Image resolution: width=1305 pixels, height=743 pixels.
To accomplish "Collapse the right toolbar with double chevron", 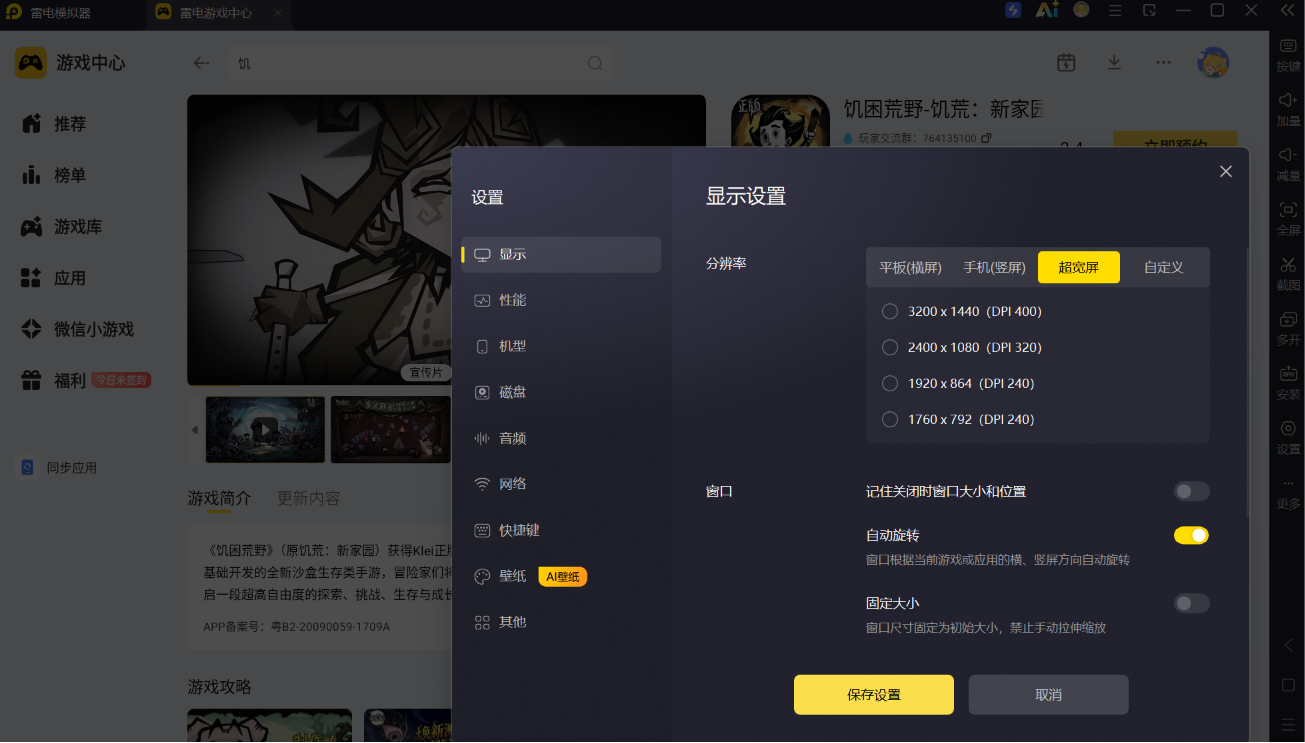I will click(1288, 10).
